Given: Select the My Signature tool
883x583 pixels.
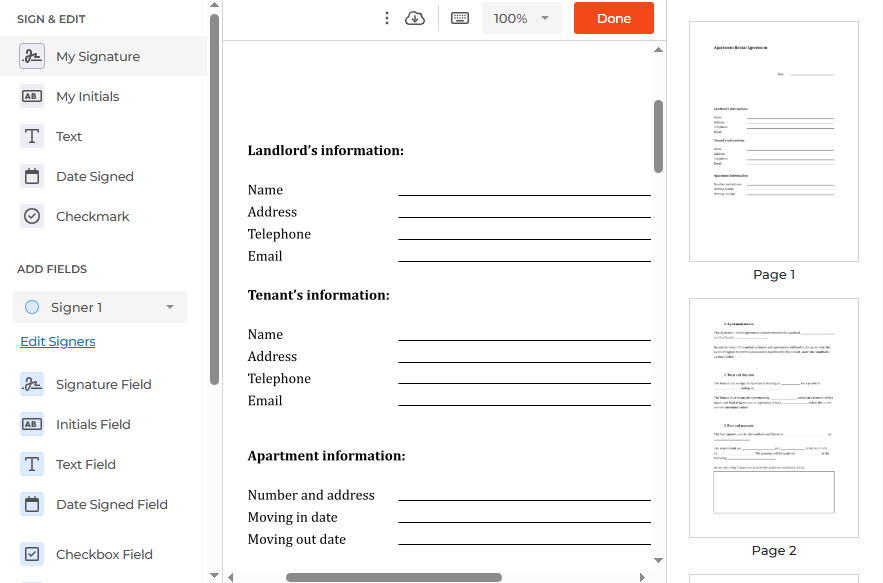Looking at the screenshot, I should click(97, 57).
